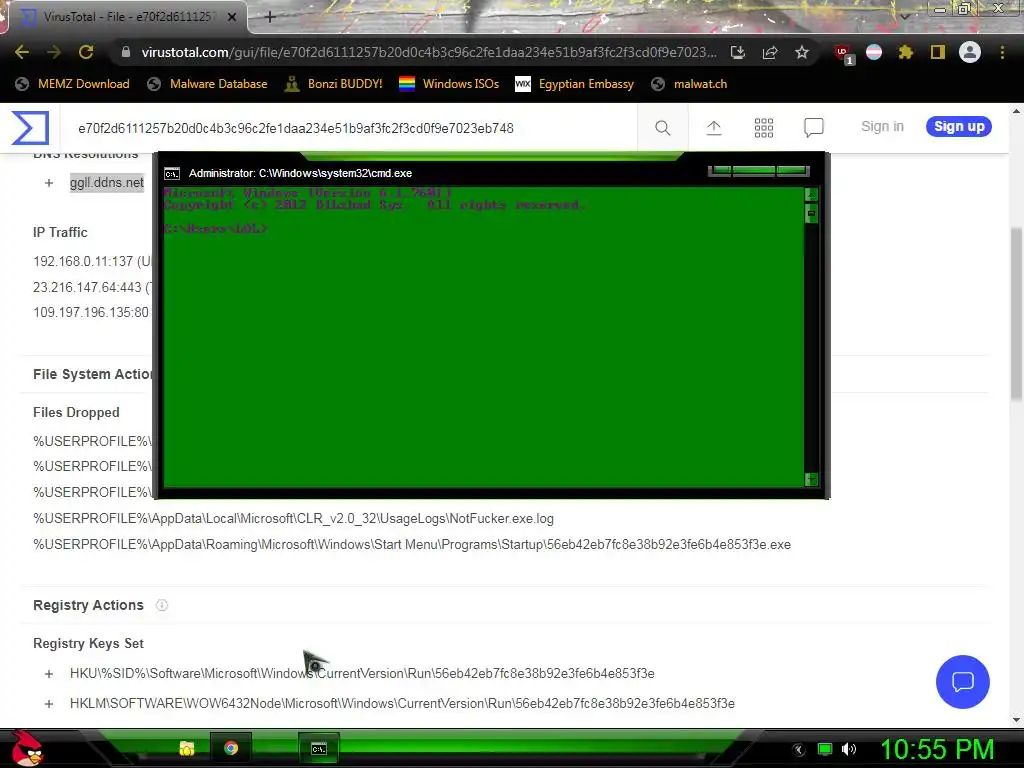This screenshot has height=768, width=1024.
Task: Open MEMZ Download bookmark
Action: point(72,84)
